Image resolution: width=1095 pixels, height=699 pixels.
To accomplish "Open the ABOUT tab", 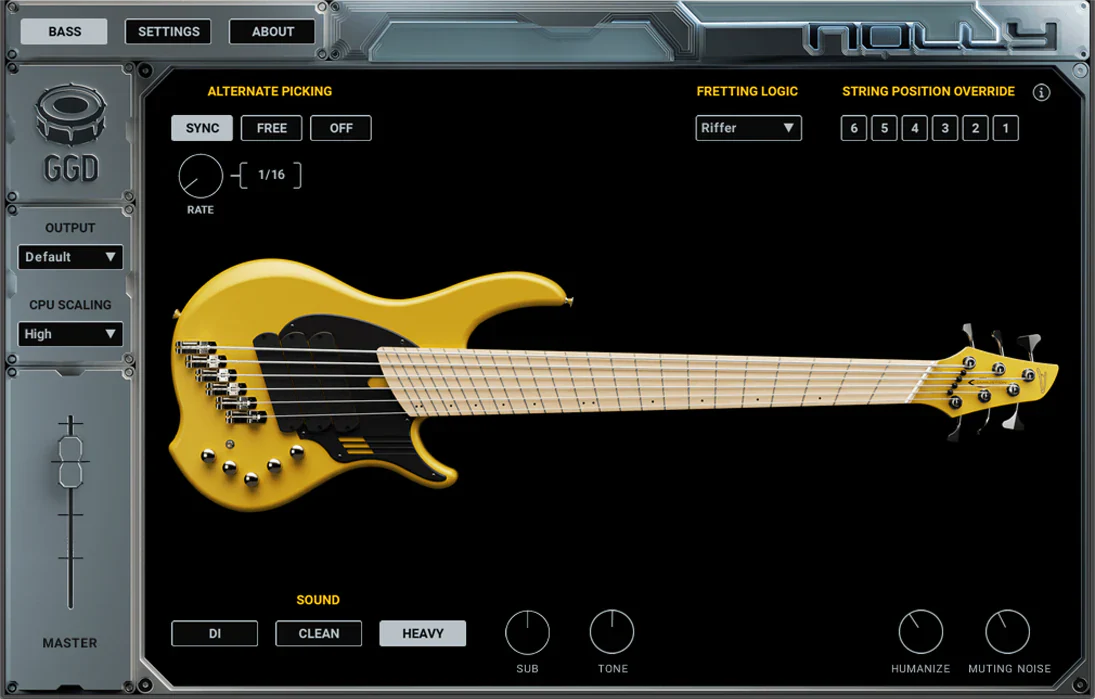I will tap(272, 31).
